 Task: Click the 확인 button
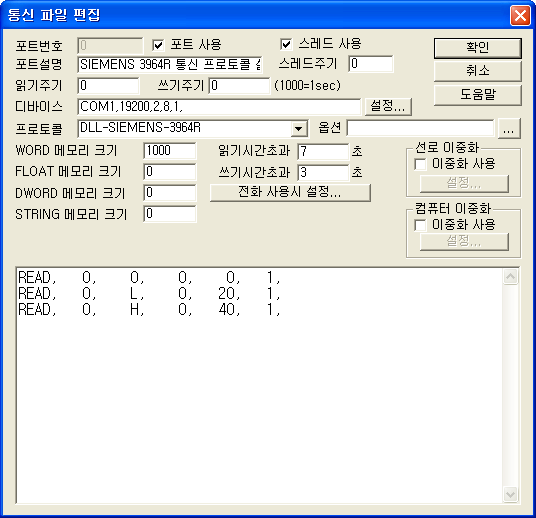point(478,48)
